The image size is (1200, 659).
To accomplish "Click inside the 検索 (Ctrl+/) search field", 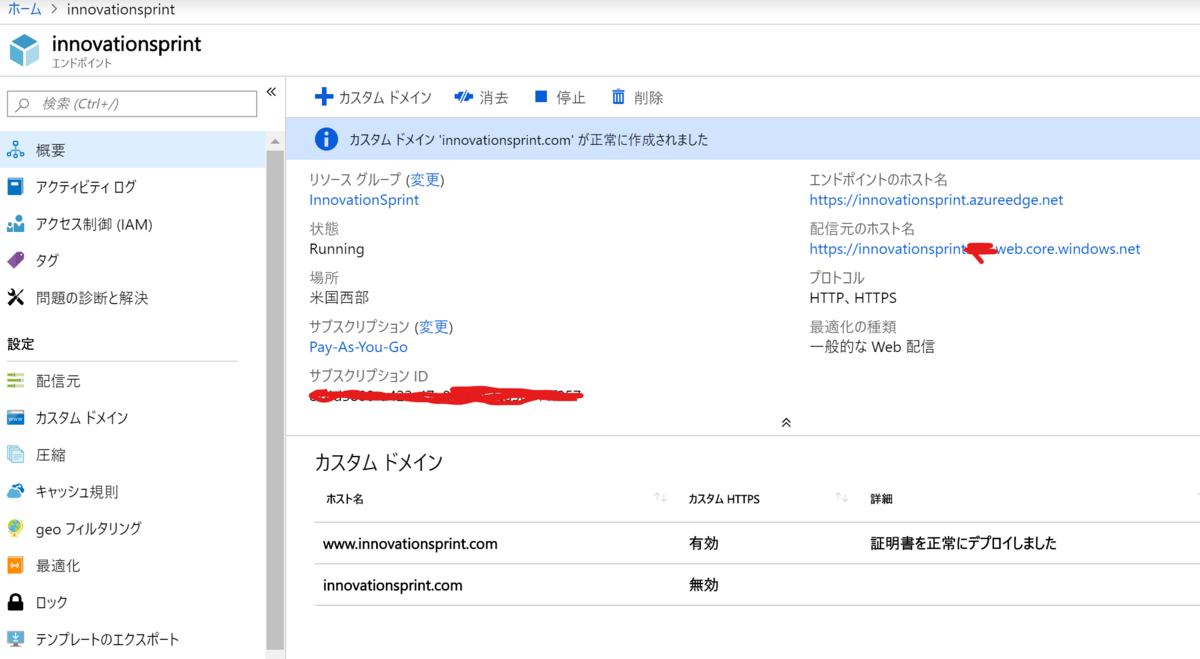I will pyautogui.click(x=130, y=103).
